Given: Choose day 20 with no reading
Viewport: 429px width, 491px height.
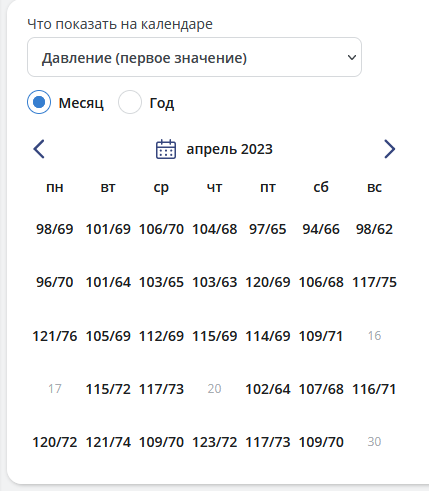Looking at the screenshot, I should point(214,389).
